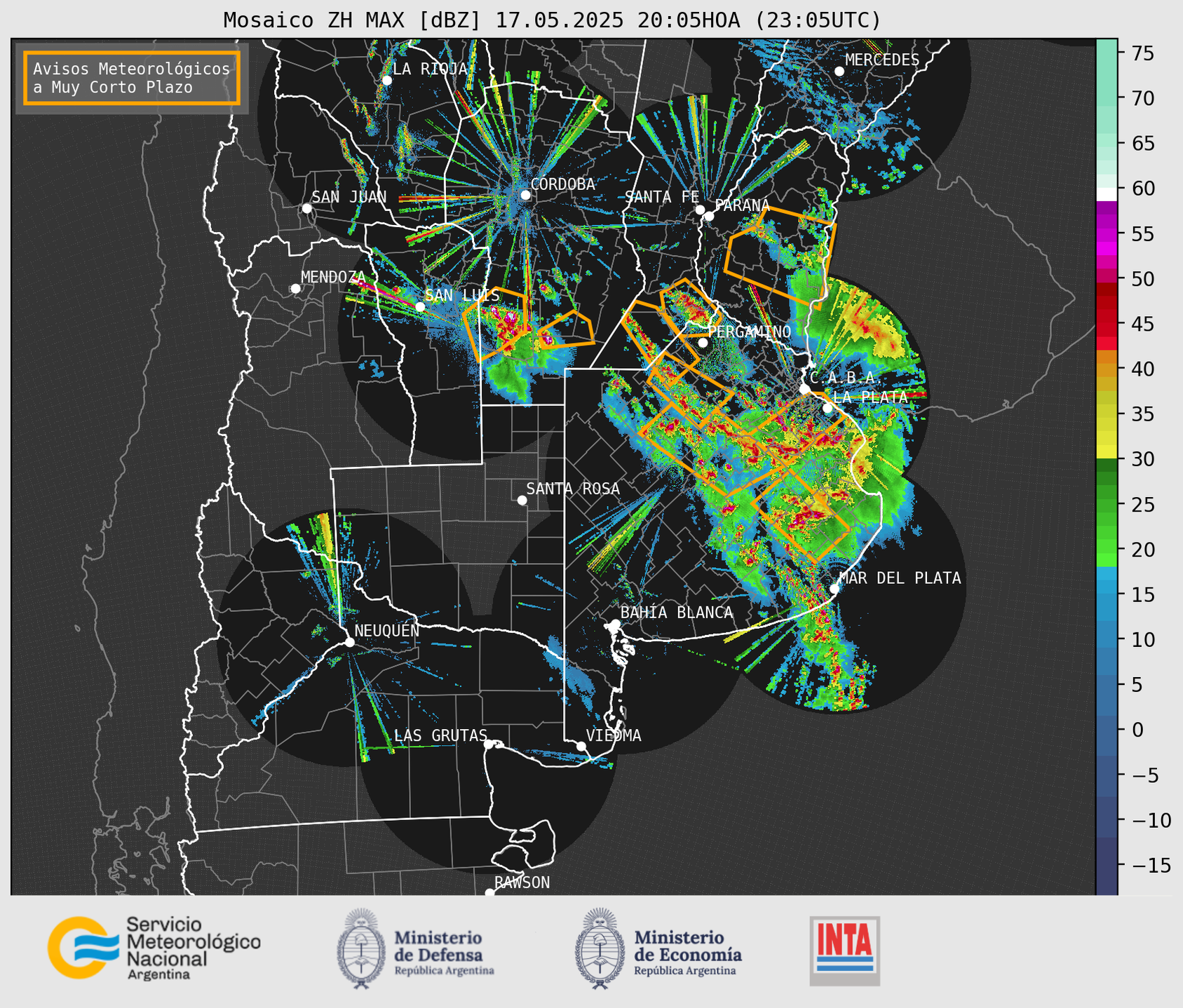Click the 60 value on the dBZ color scale
Viewport: 1183px width, 1008px height.
(1142, 189)
